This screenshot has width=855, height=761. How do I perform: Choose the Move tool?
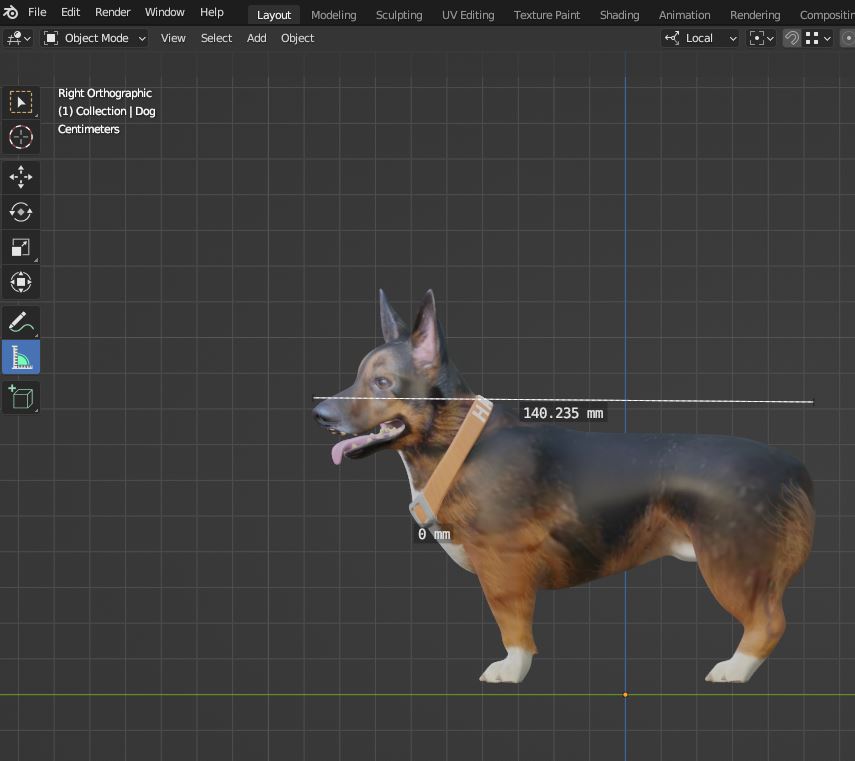point(20,177)
